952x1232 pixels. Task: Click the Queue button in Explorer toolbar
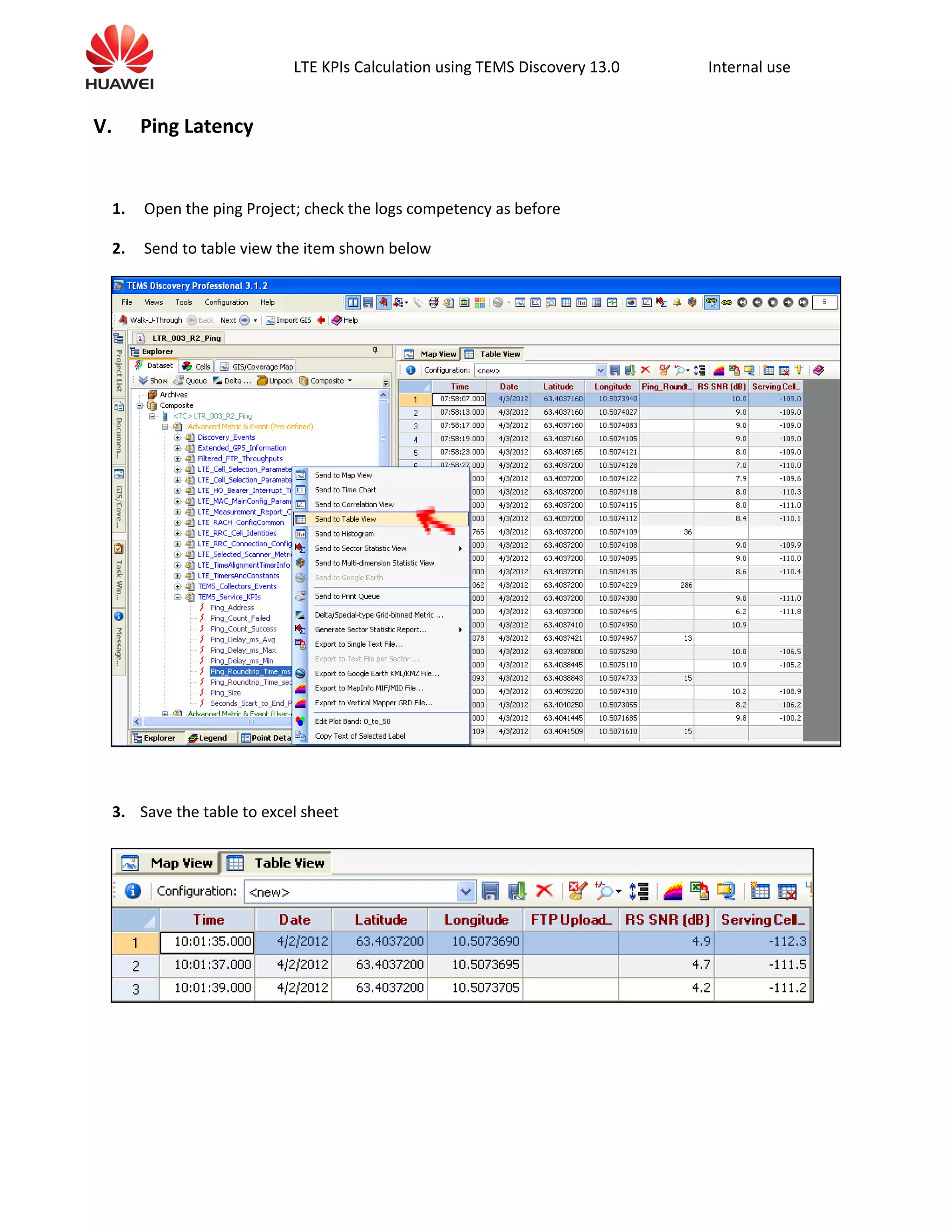pyautogui.click(x=190, y=381)
